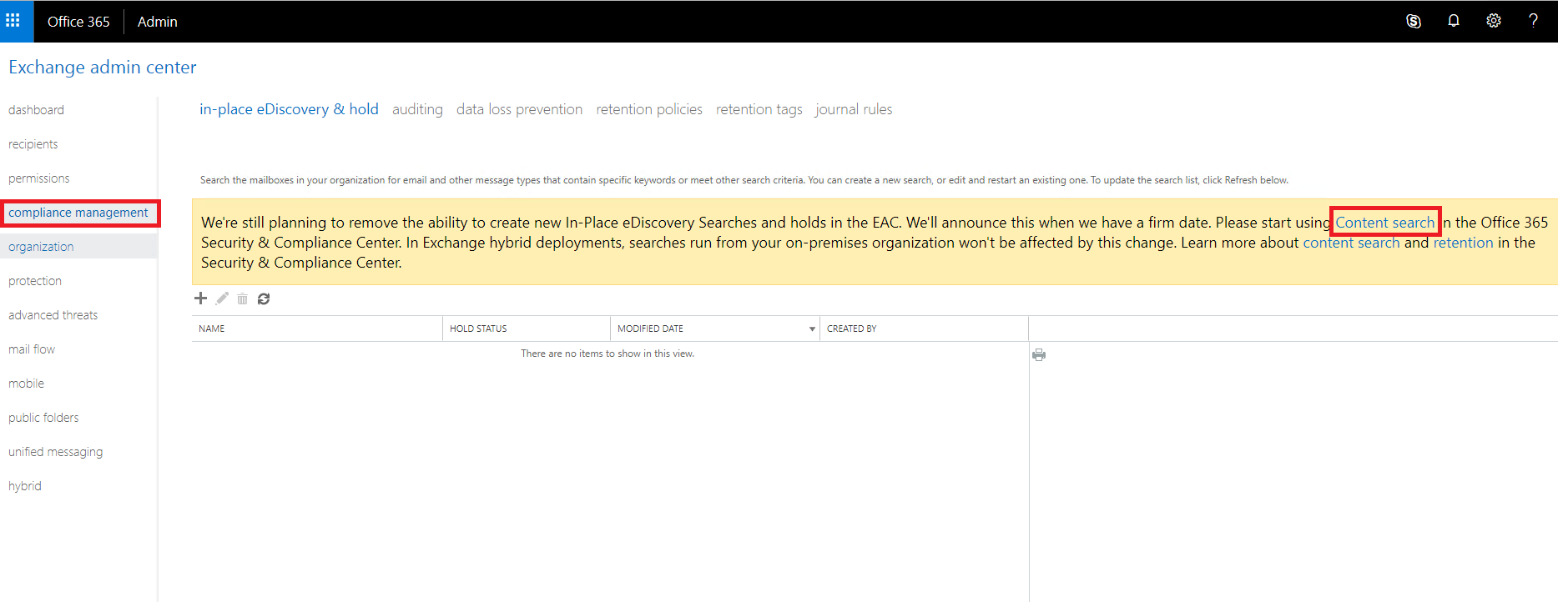Switch to the auditing tab

417,109
